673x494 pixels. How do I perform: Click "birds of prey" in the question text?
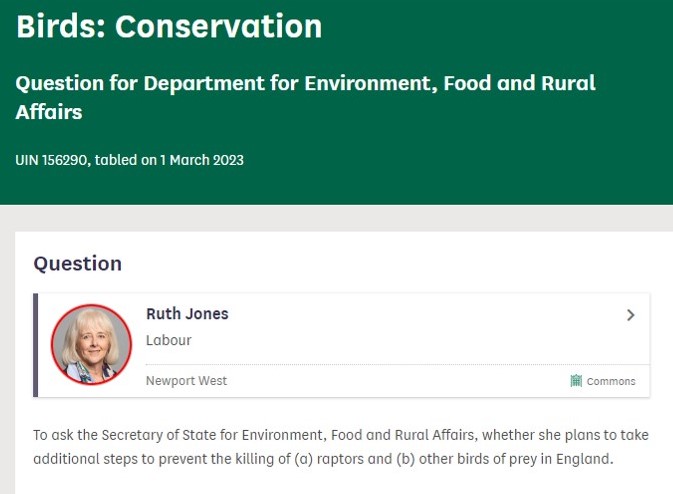(526, 460)
